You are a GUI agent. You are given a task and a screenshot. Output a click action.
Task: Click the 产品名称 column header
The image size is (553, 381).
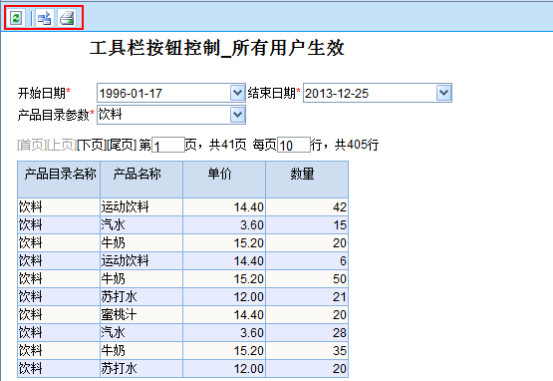tap(141, 179)
